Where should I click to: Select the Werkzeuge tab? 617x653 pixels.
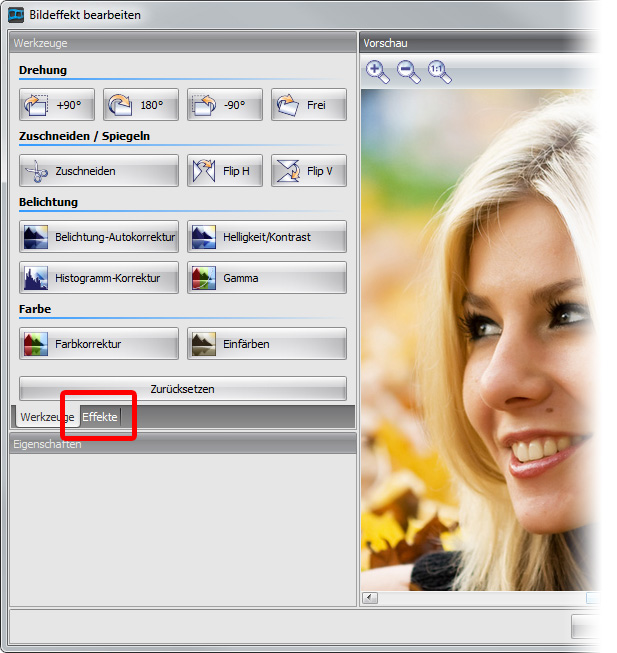[x=47, y=417]
